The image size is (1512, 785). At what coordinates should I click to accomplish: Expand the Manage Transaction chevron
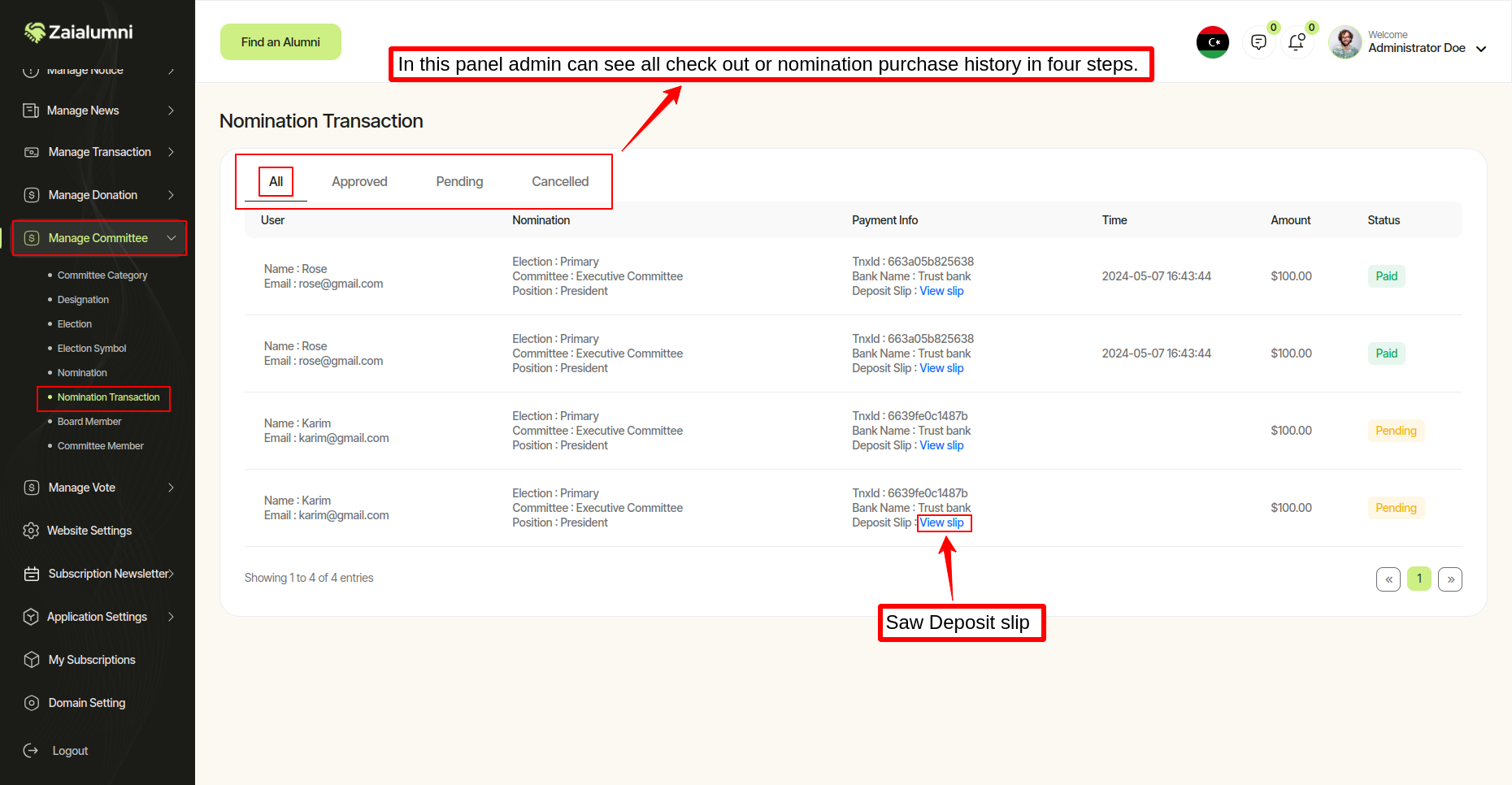pyautogui.click(x=171, y=152)
